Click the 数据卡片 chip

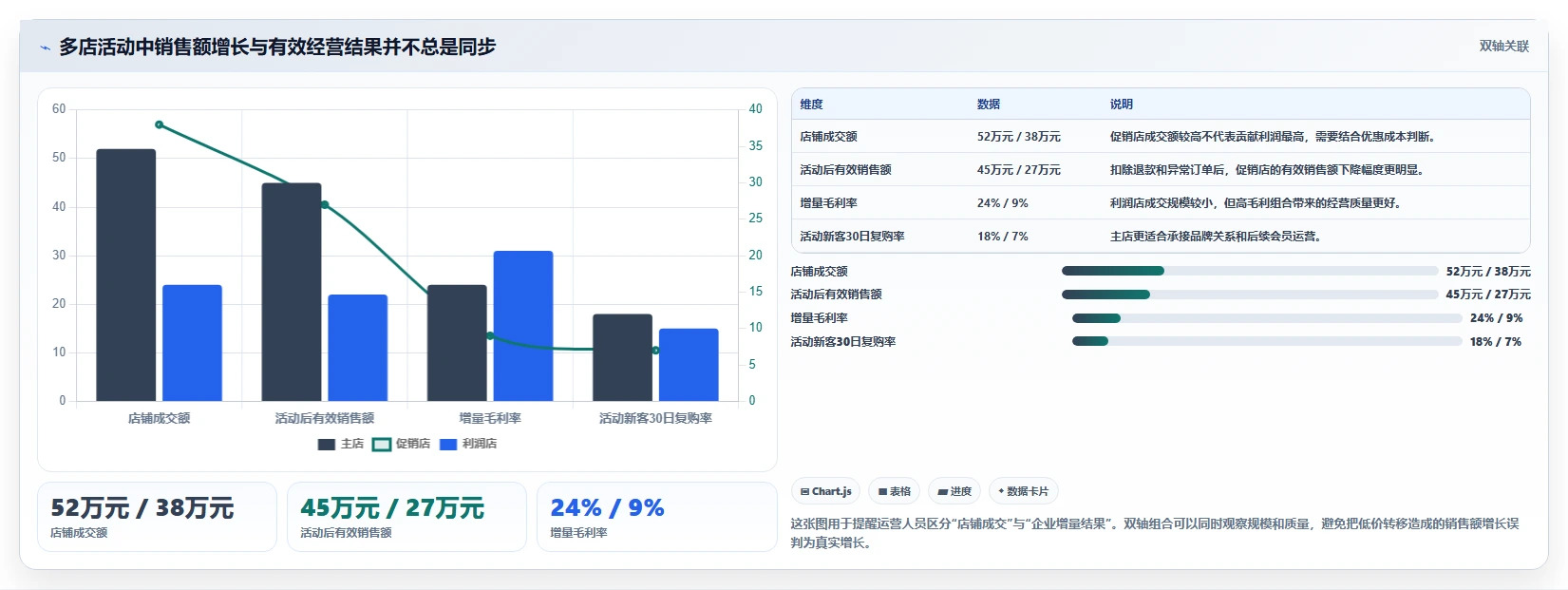[1023, 491]
